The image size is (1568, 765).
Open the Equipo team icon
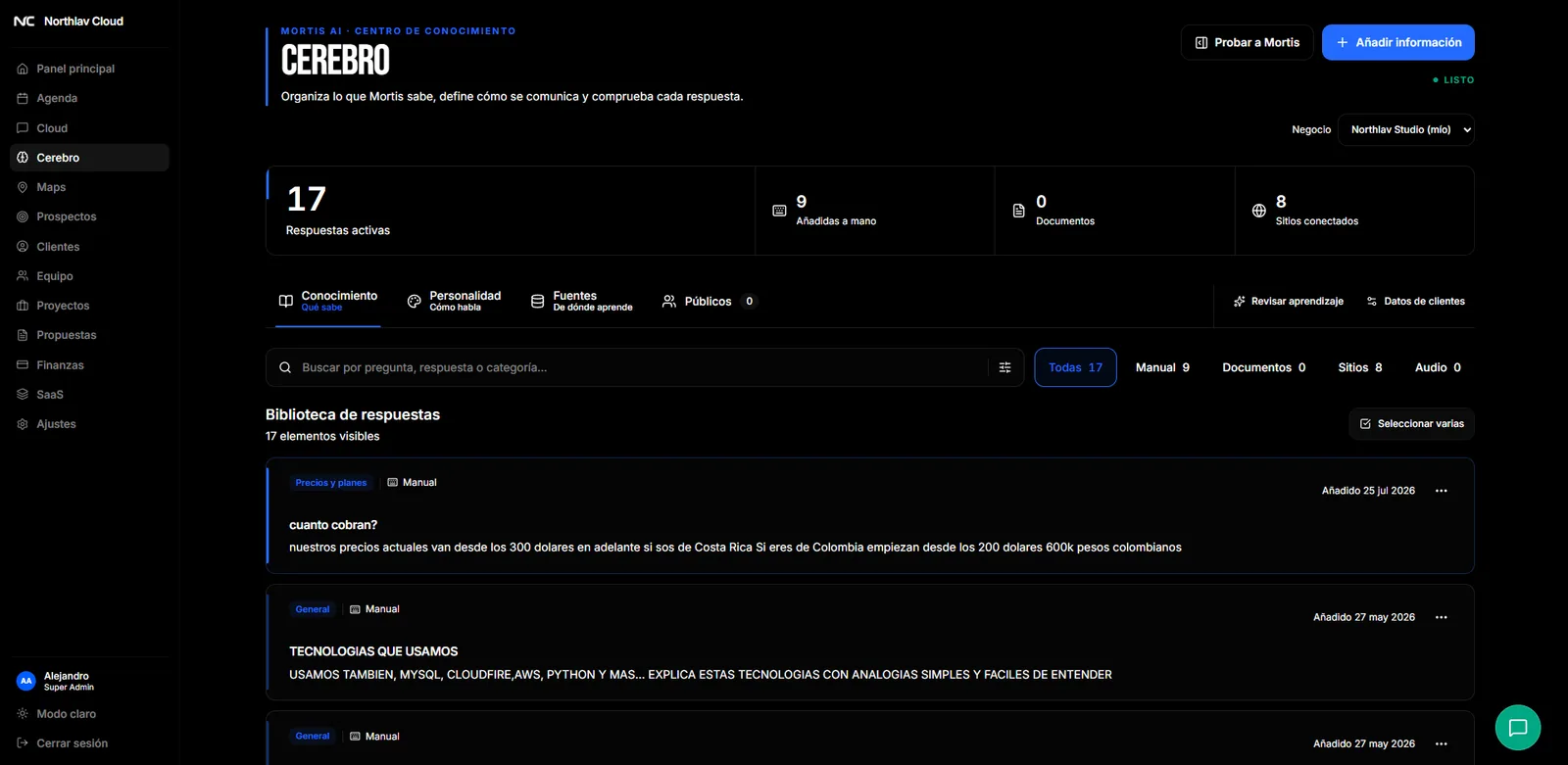(23, 276)
